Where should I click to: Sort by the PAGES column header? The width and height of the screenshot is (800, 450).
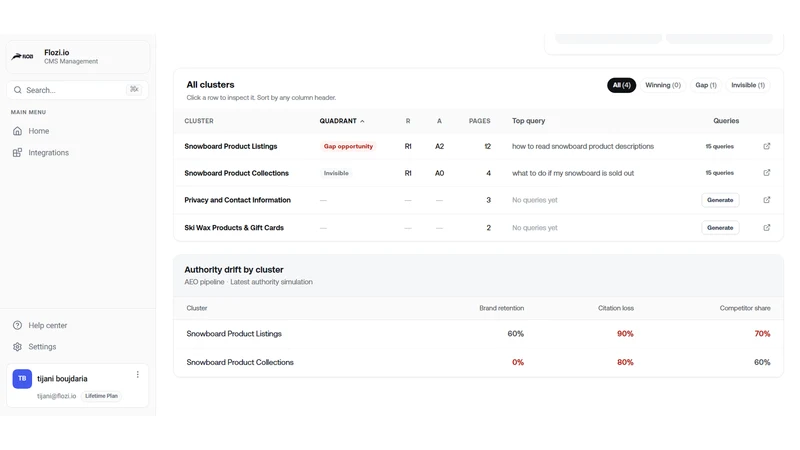pyautogui.click(x=480, y=121)
